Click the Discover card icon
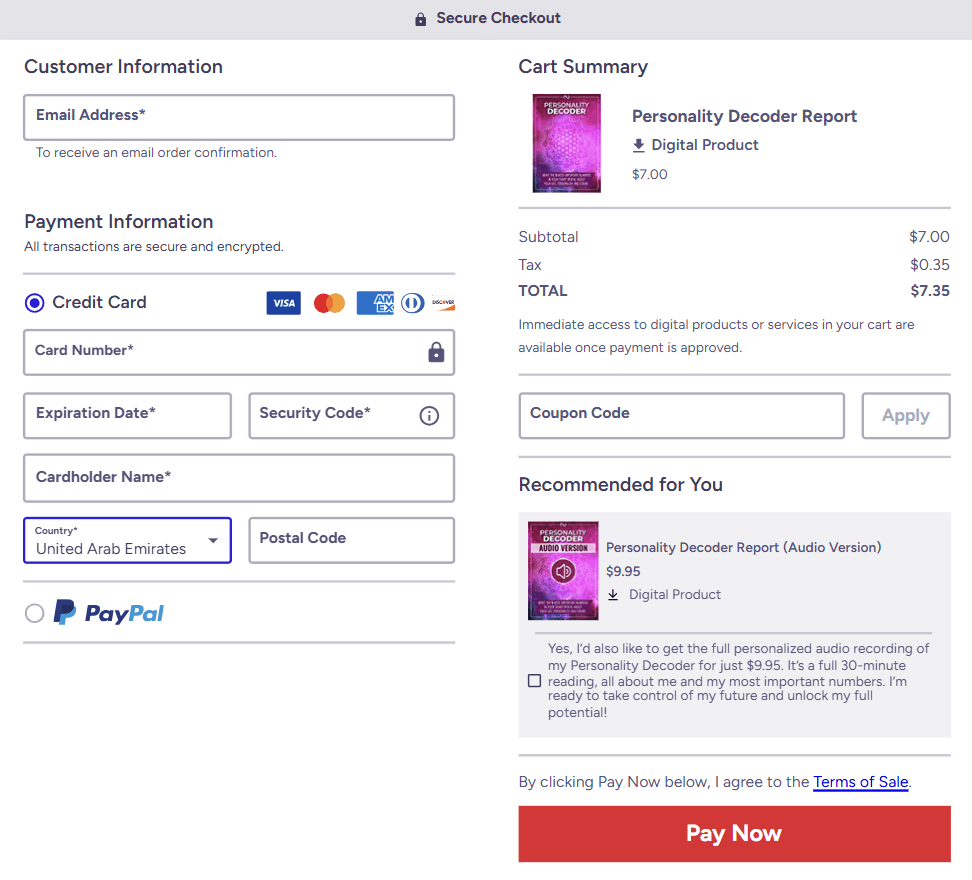Screen dimensions: 972x880 443,302
